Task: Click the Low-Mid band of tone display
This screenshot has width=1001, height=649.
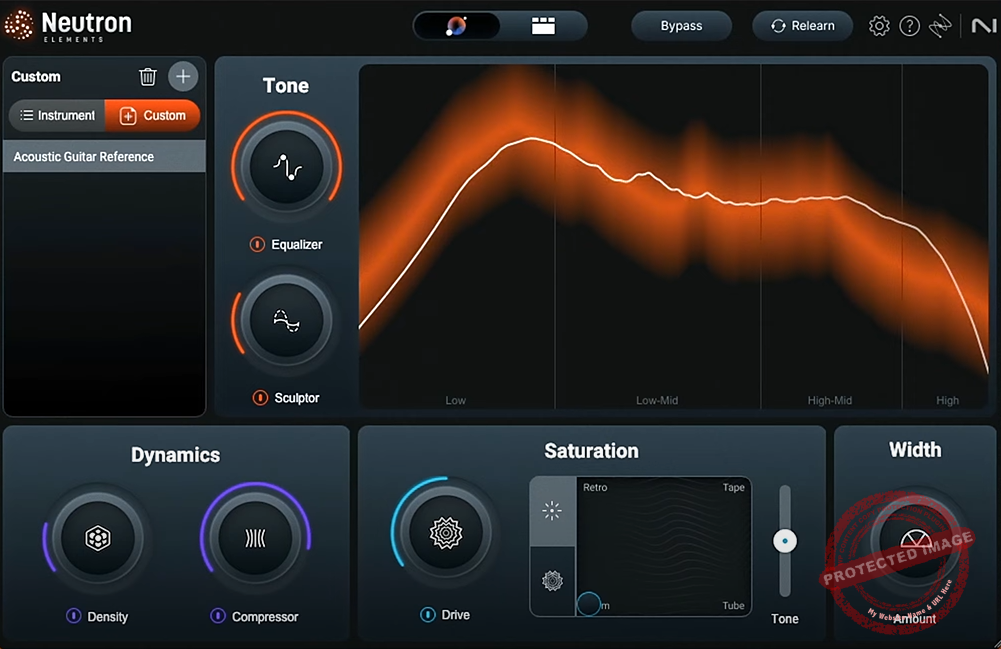Action: pos(658,236)
